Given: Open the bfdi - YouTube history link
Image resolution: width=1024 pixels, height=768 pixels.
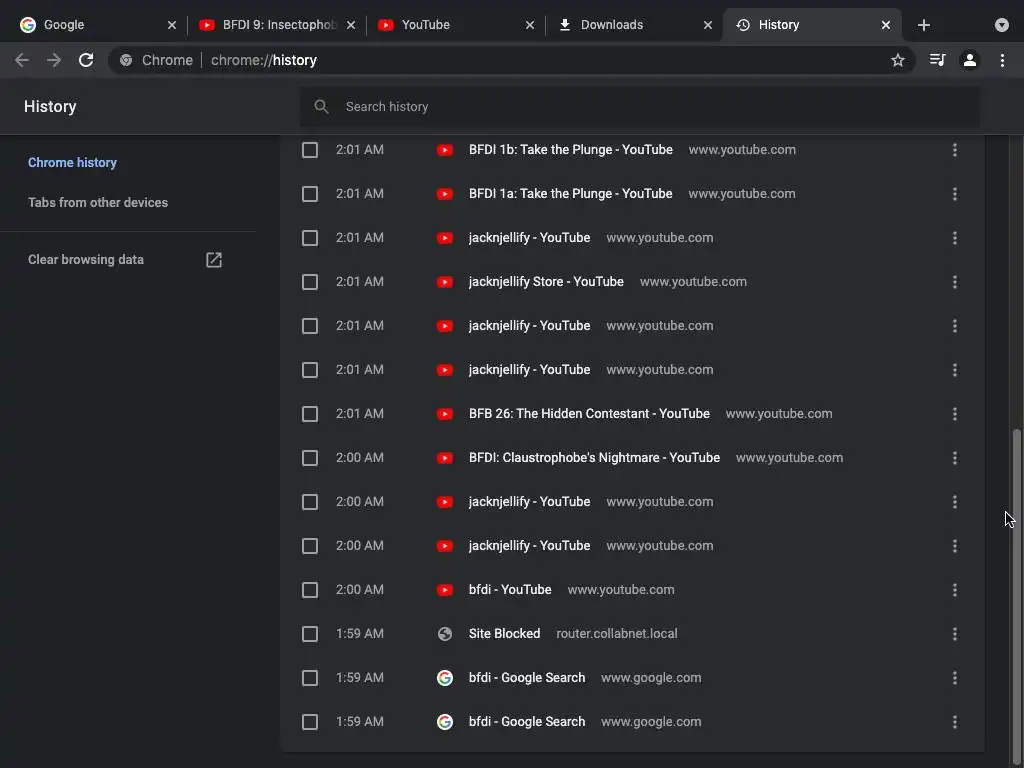Looking at the screenshot, I should pyautogui.click(x=510, y=590).
